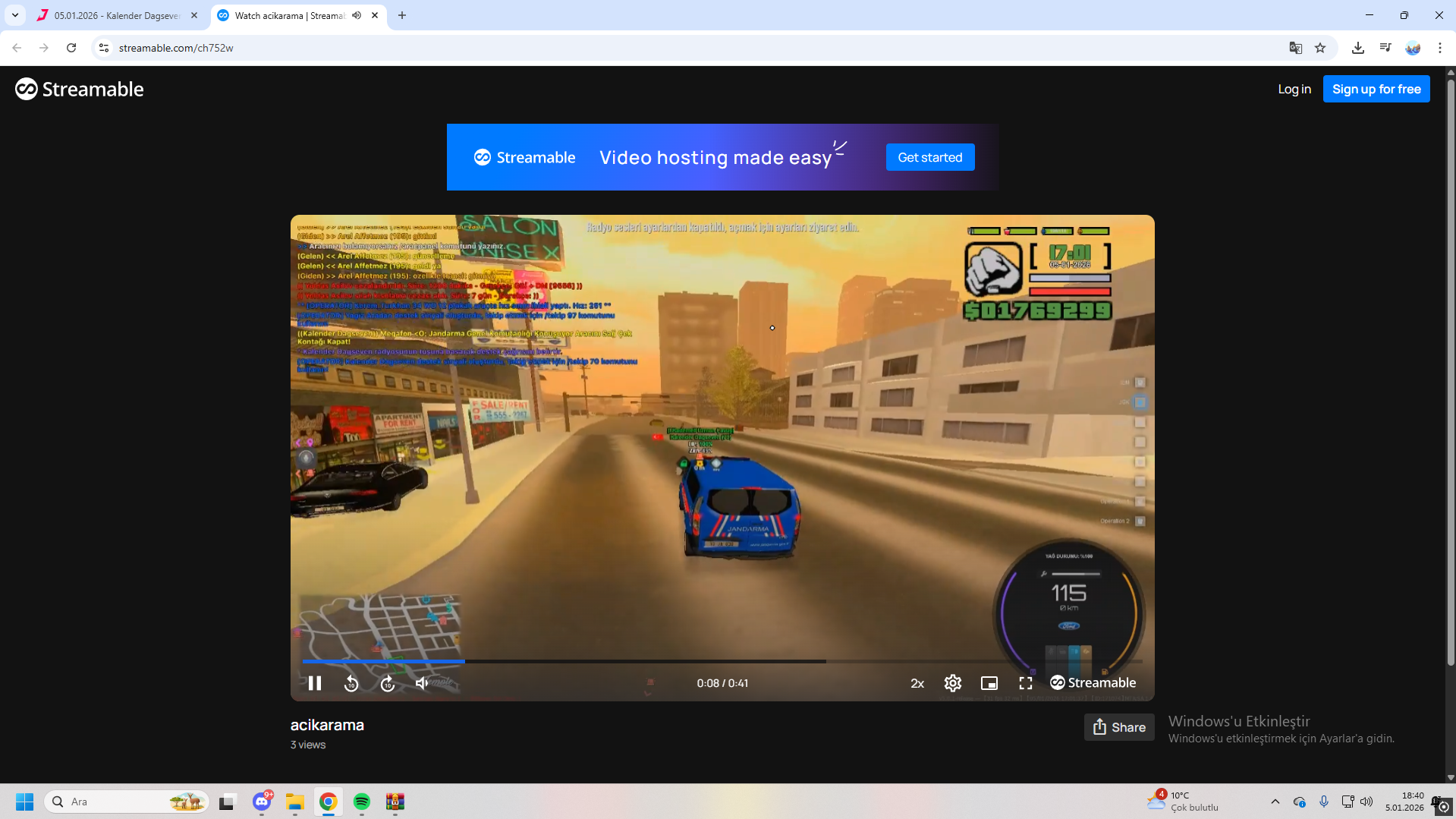Screen dimensions: 1456x819
Task: Rewind the video 10 seconds
Action: pos(351,683)
